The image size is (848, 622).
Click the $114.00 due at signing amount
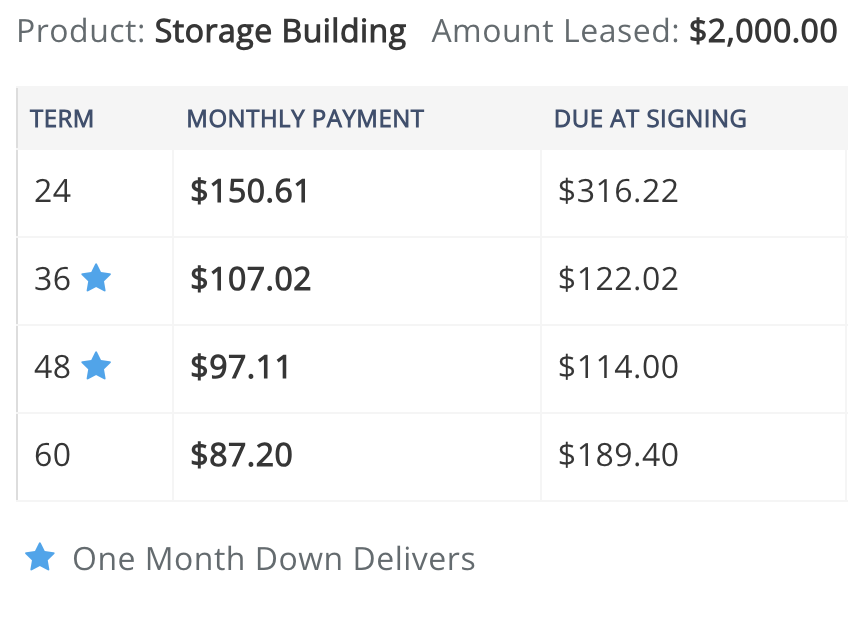[x=618, y=367]
